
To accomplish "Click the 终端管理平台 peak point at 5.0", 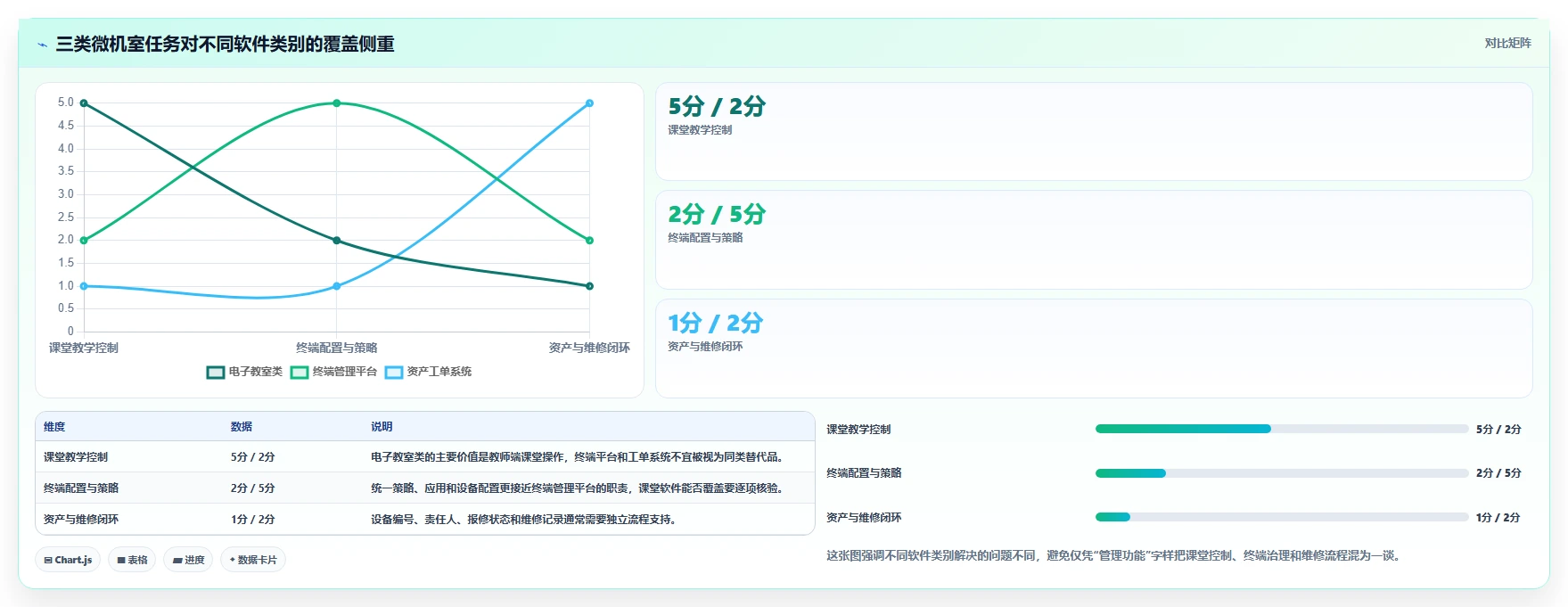I will point(337,103).
